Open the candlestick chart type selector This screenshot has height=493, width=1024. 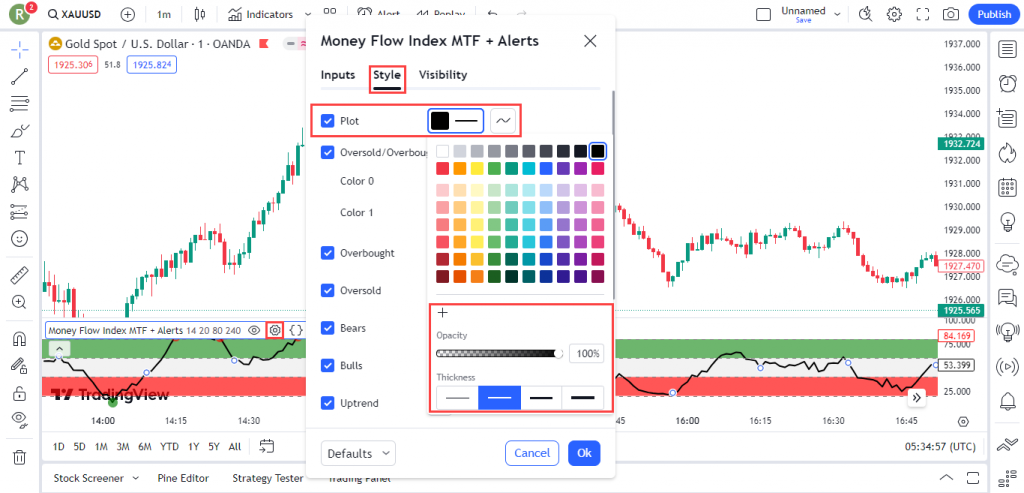200,14
